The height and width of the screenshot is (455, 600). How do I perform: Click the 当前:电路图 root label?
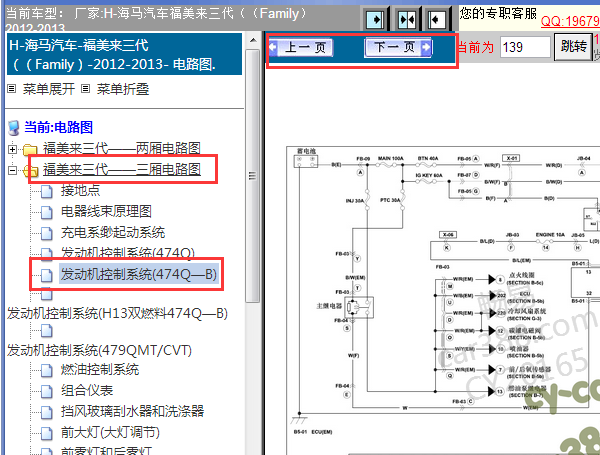pyautogui.click(x=59, y=127)
